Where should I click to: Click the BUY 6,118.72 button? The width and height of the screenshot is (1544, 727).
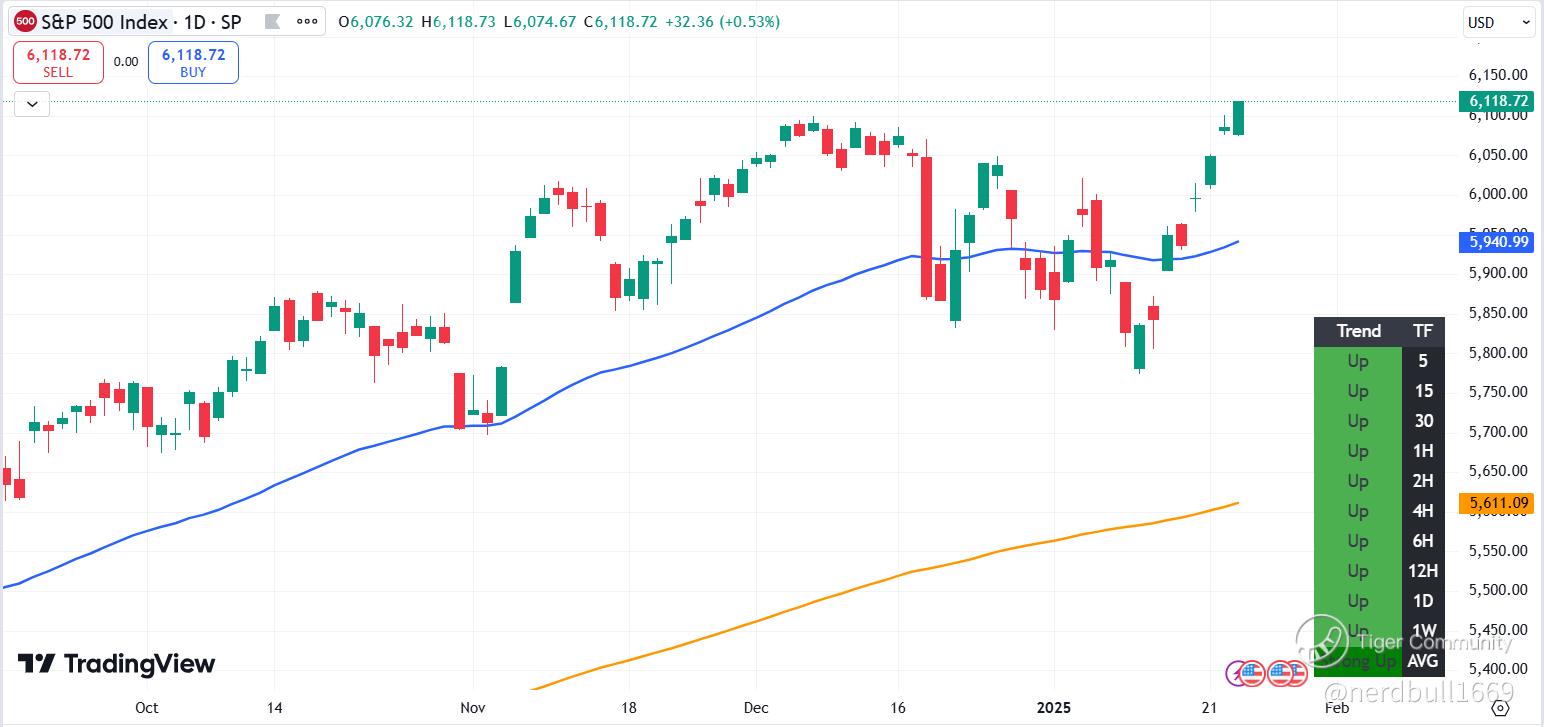coord(193,62)
